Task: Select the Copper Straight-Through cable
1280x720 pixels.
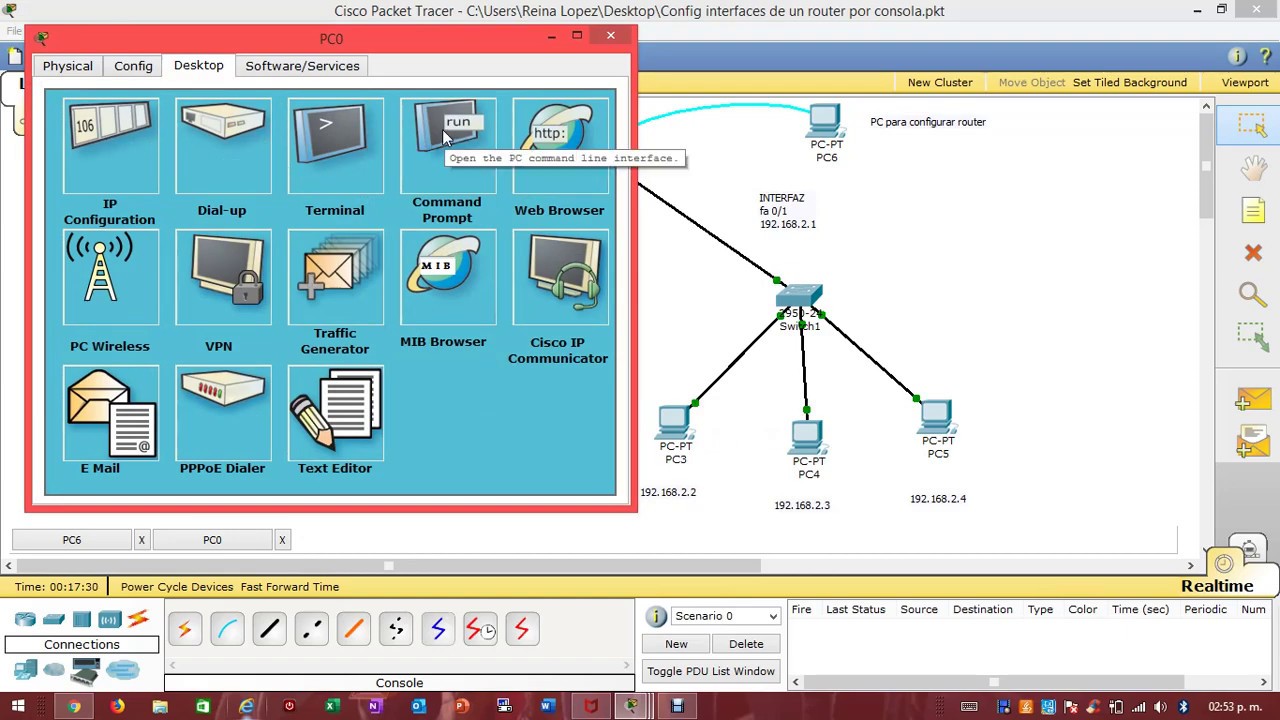Action: (x=269, y=629)
